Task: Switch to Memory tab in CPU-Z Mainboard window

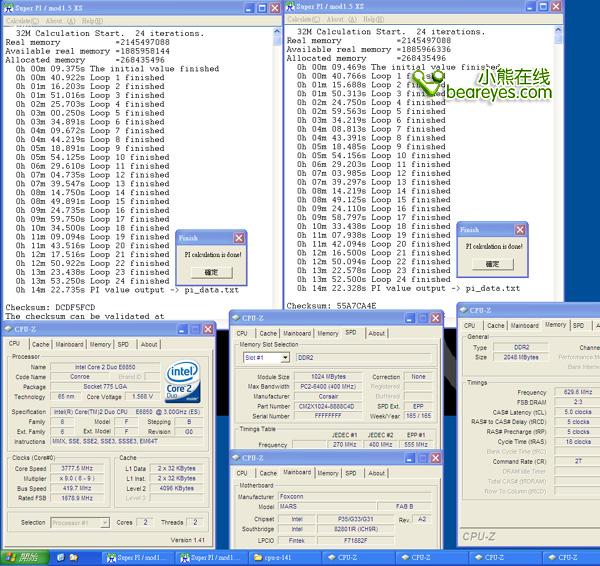Action: pos(328,473)
